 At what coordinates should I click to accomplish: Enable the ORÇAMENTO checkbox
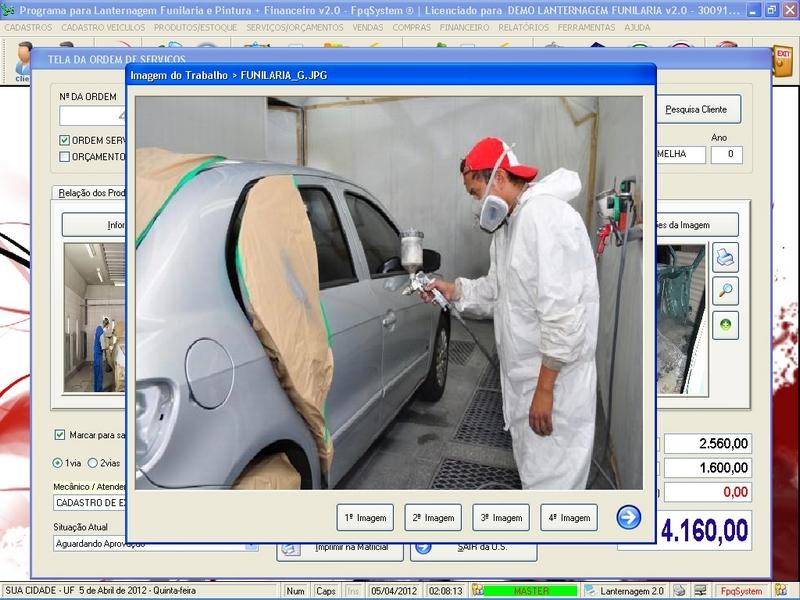[x=64, y=157]
